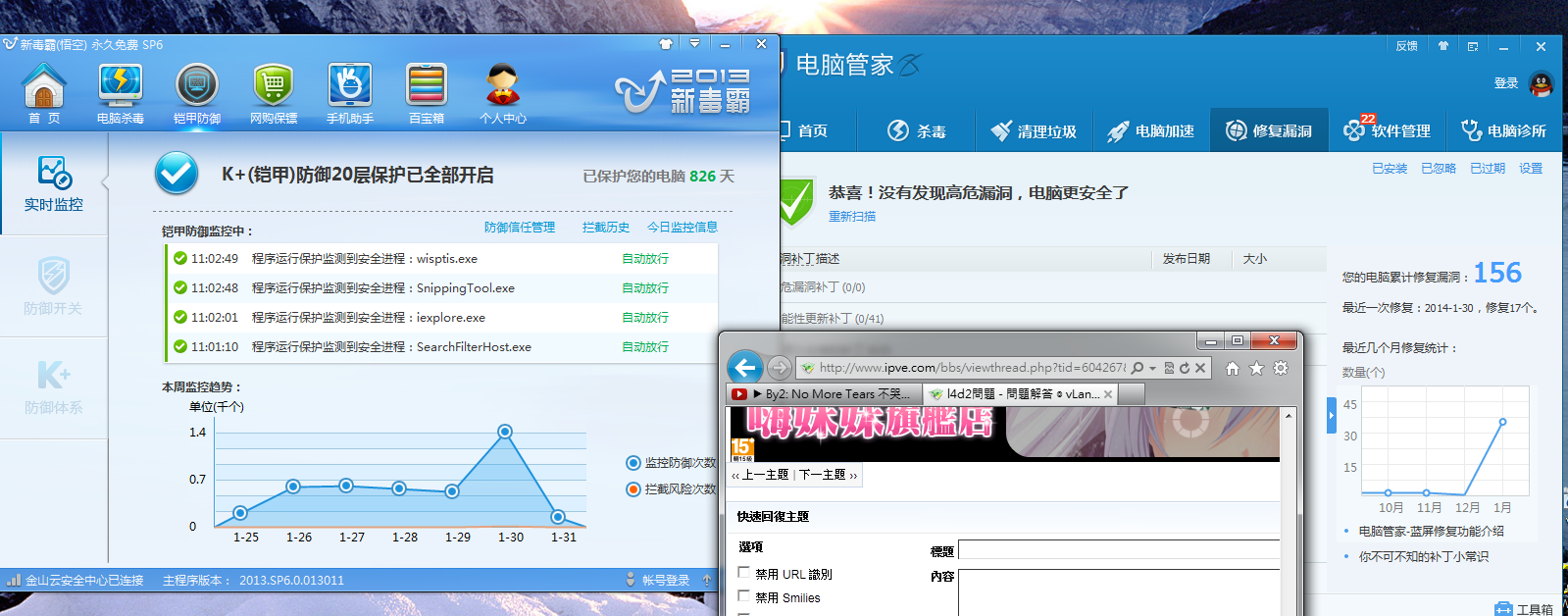Click the IE stop loading X icon
Screen dimensions: 1568x616
1200,368
